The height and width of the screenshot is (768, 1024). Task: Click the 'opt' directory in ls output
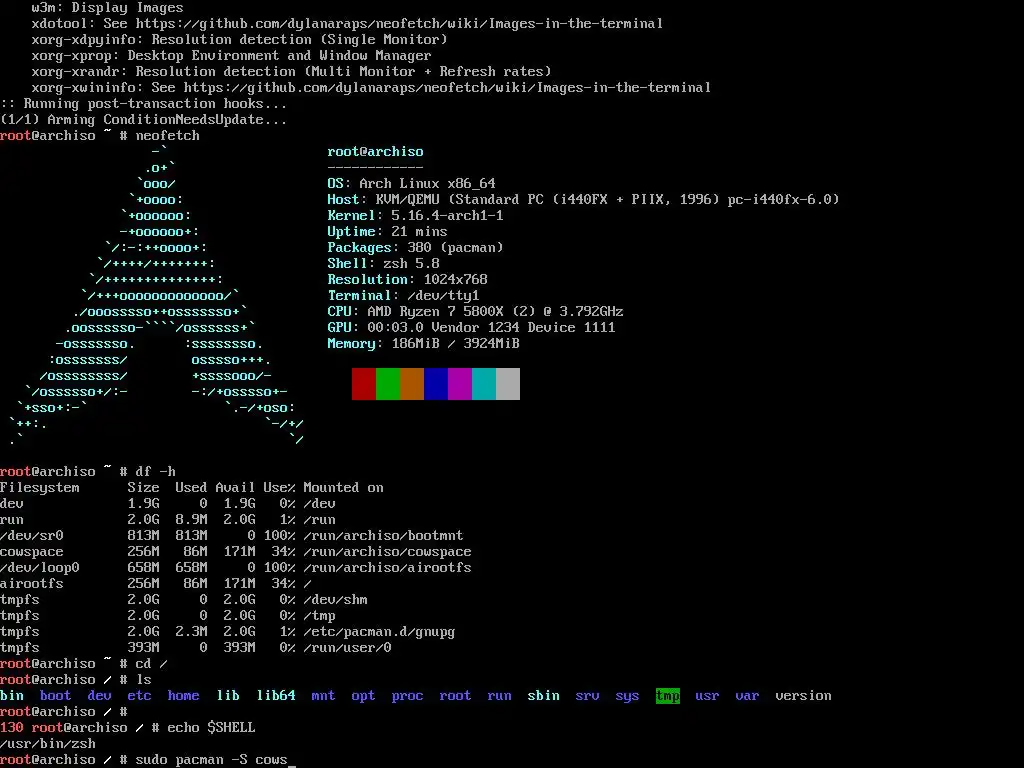point(363,696)
